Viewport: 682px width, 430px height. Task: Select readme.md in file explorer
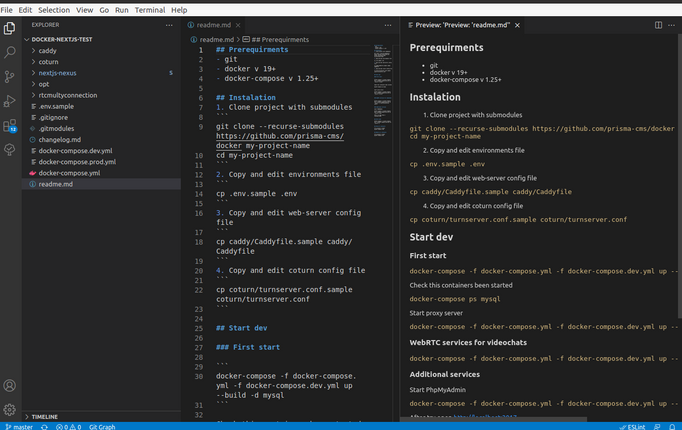[x=101, y=184]
